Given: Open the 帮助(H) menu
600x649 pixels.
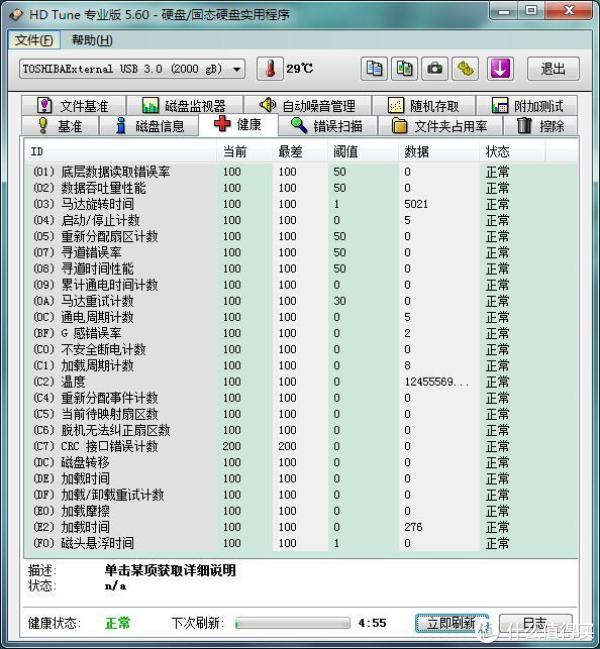Looking at the screenshot, I should 92,40.
